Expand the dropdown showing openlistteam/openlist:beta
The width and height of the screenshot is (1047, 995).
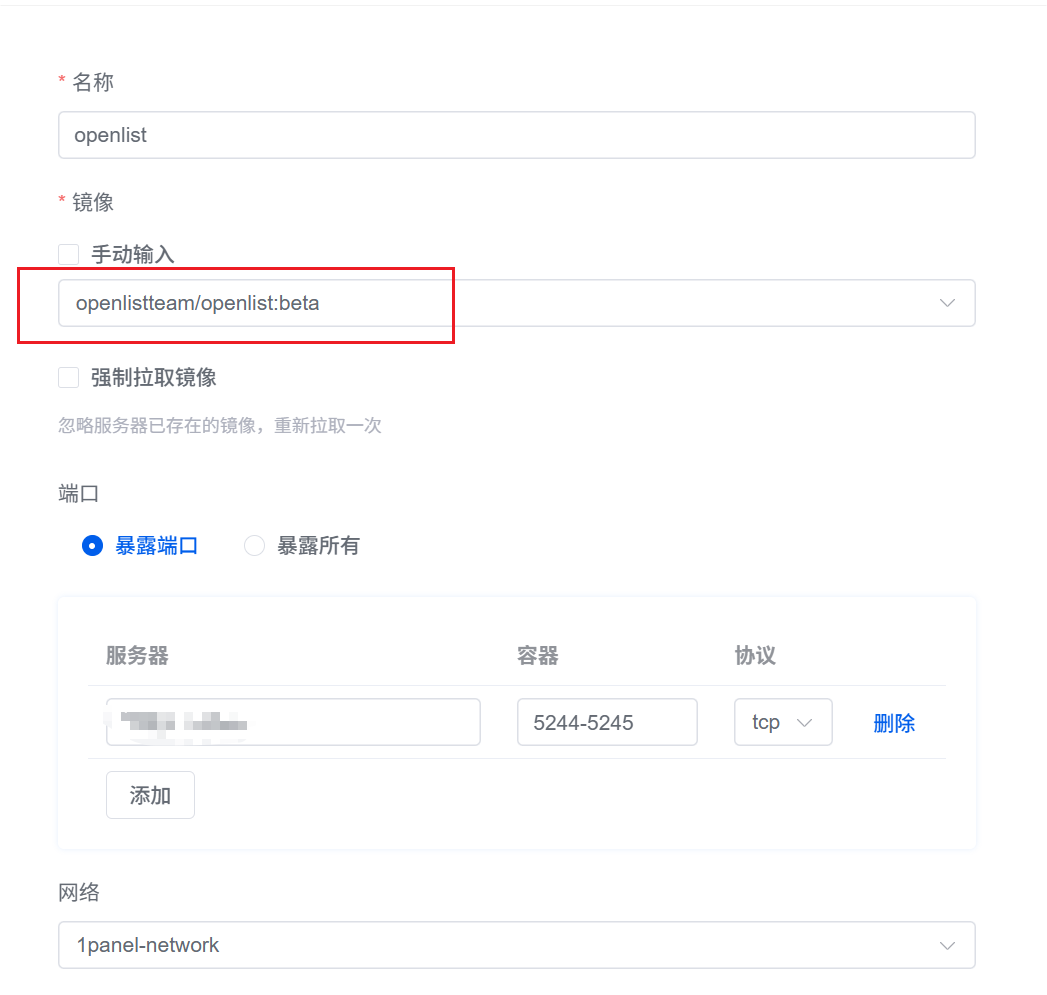(x=946, y=303)
